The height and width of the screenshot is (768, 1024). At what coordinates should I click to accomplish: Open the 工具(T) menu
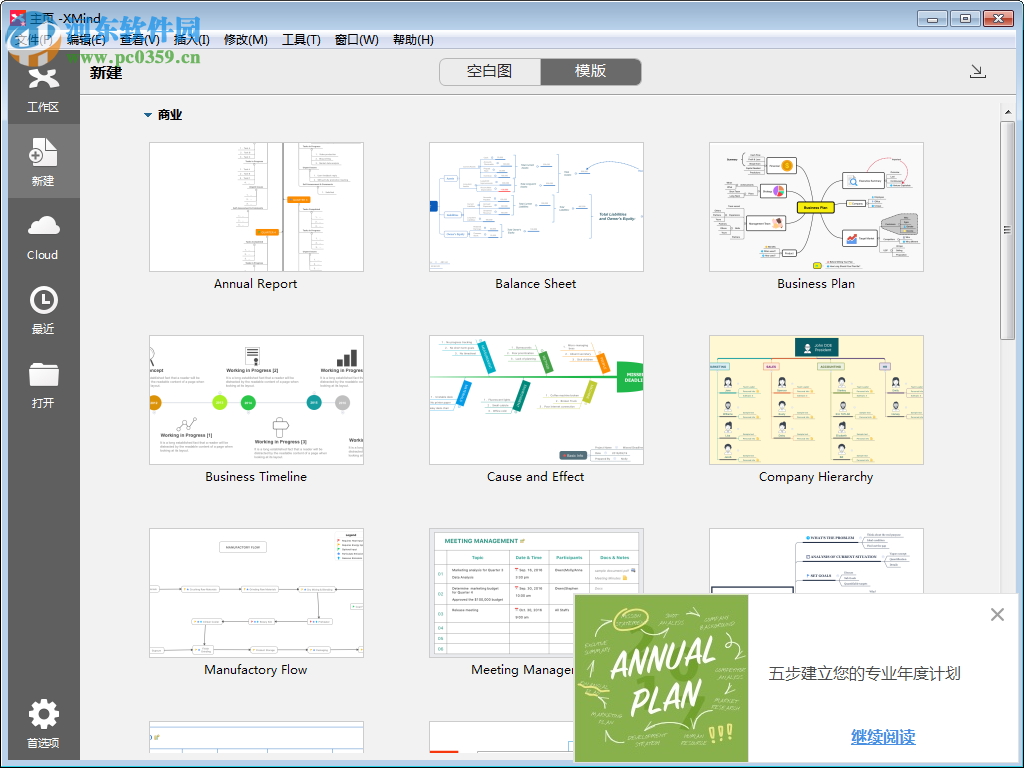(x=301, y=40)
